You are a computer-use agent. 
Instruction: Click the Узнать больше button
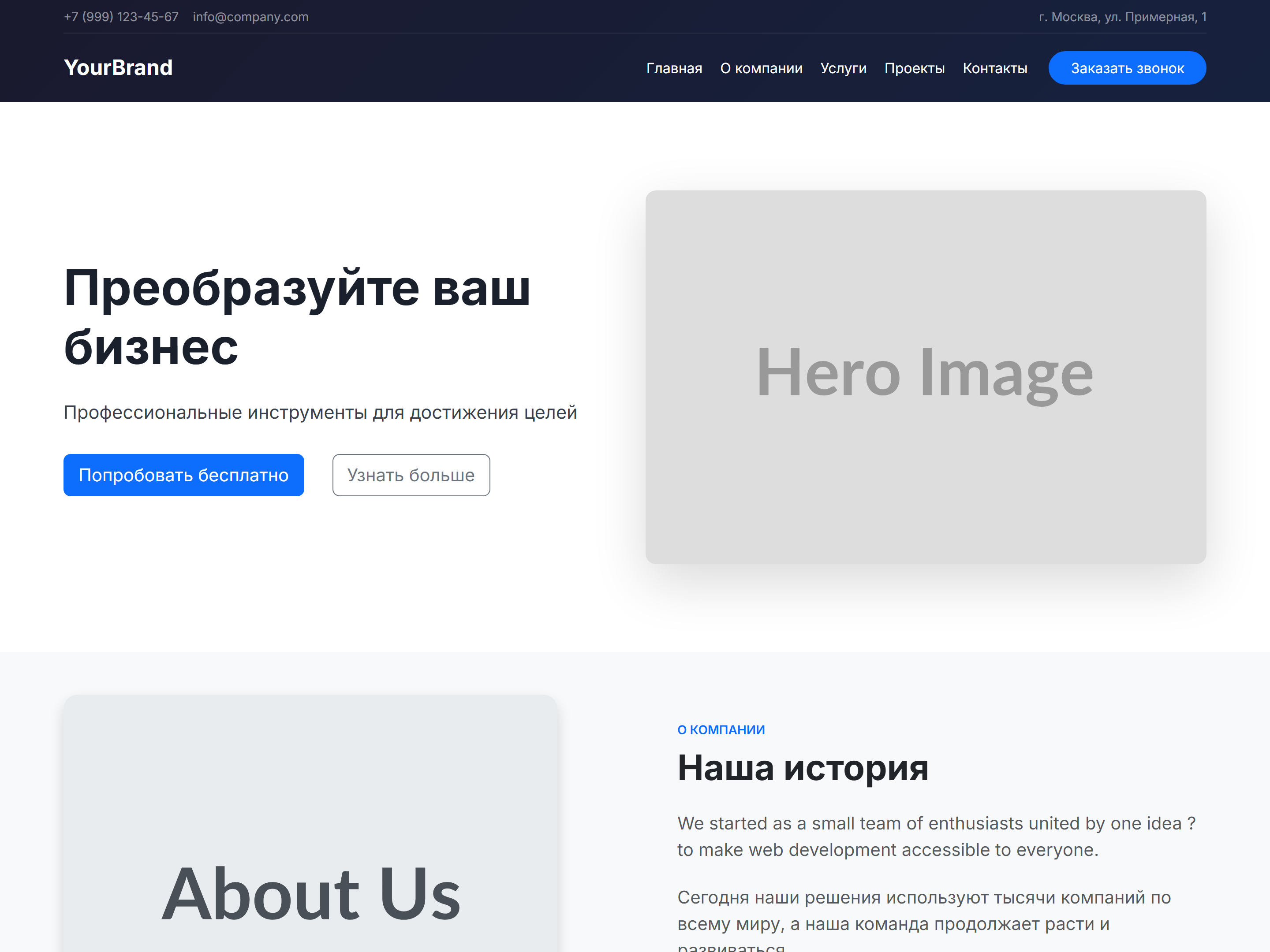point(411,475)
